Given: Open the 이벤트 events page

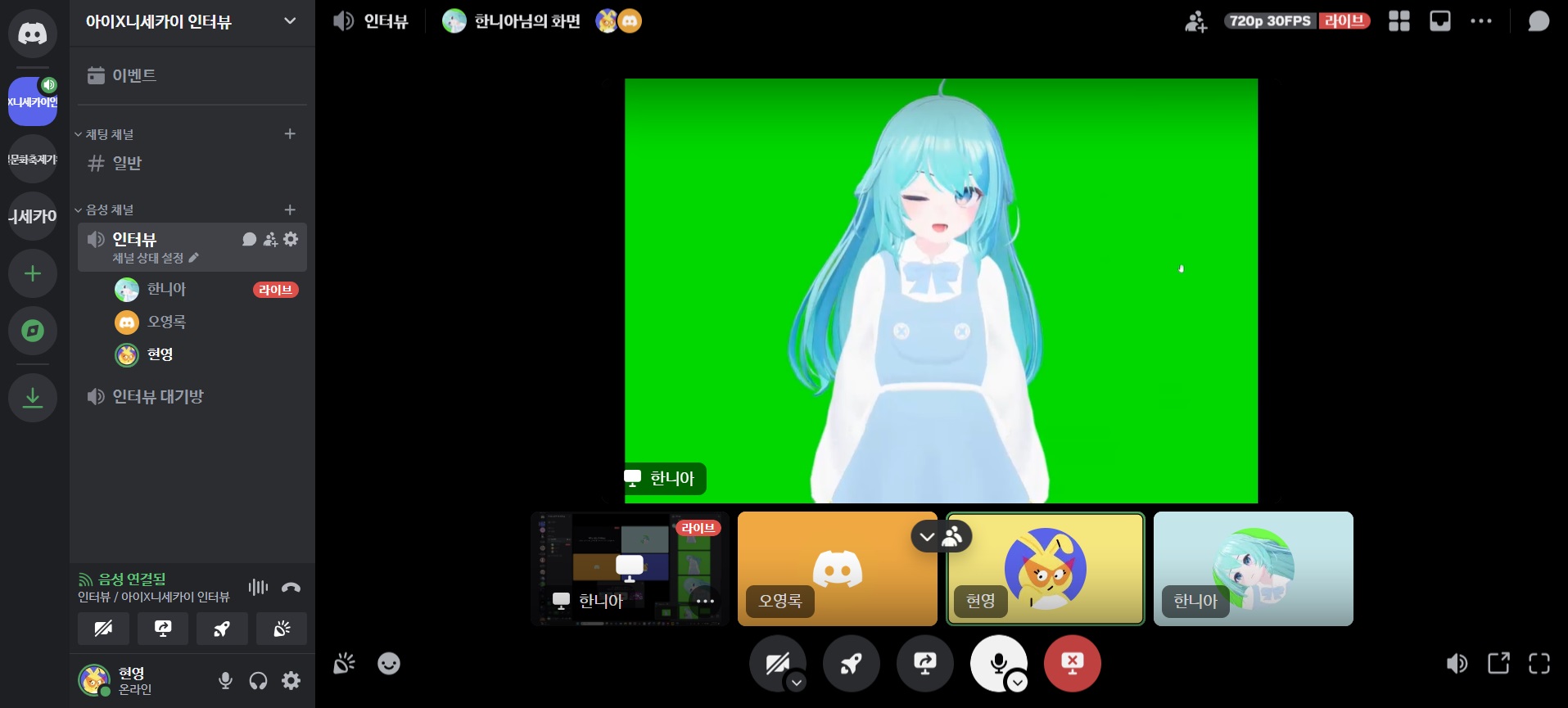Looking at the screenshot, I should pyautogui.click(x=133, y=75).
